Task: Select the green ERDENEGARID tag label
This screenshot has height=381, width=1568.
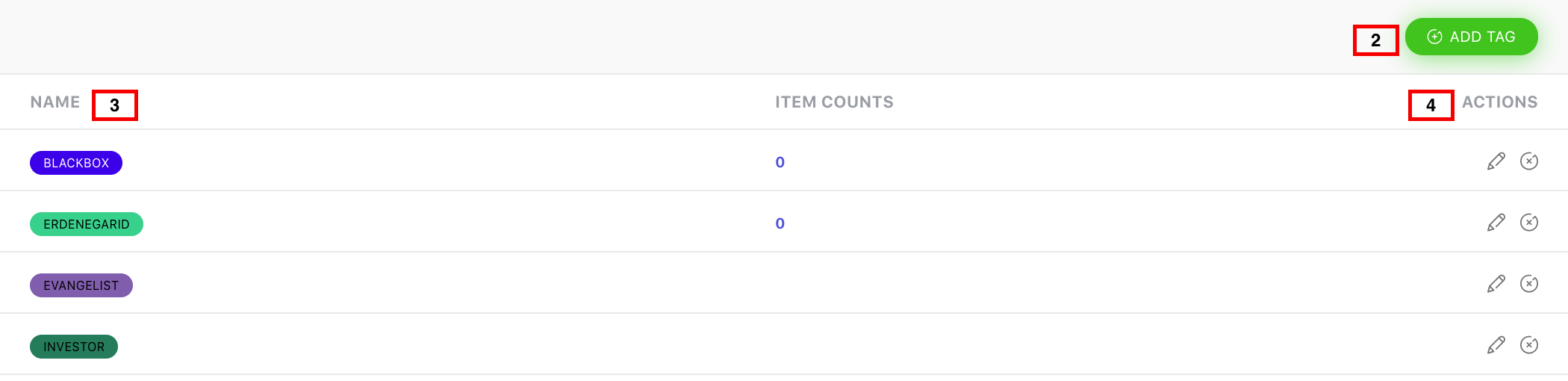Action: pos(87,224)
